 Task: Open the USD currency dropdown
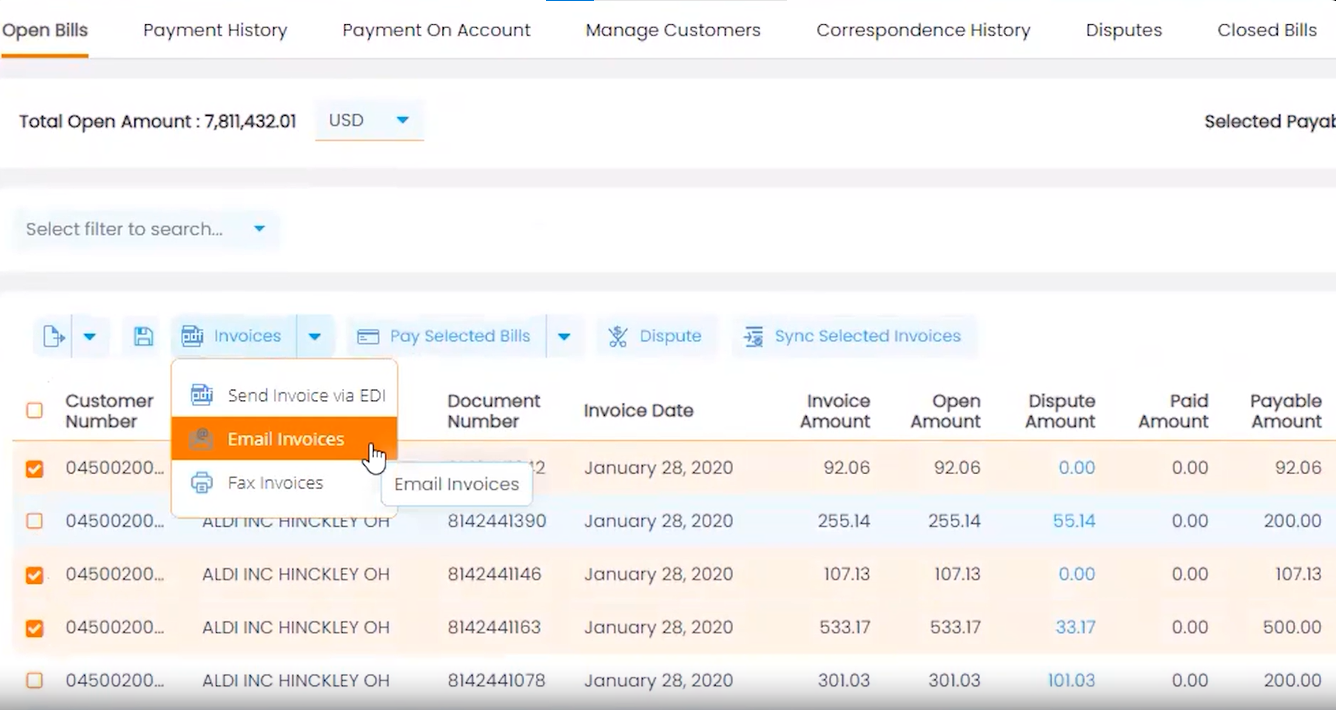(x=369, y=120)
